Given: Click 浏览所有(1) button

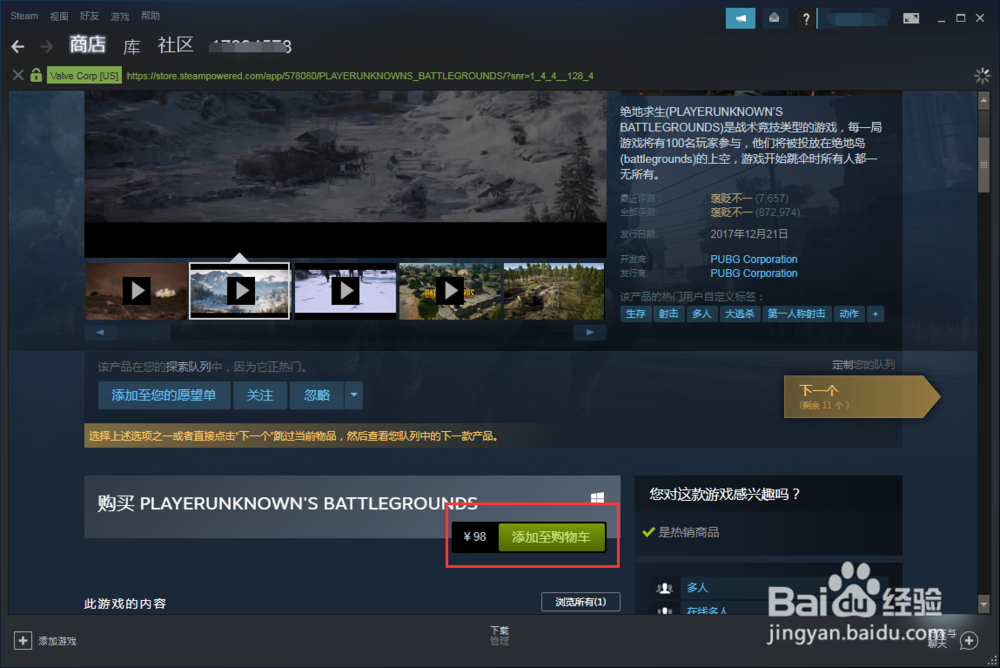Looking at the screenshot, I should coord(580,601).
